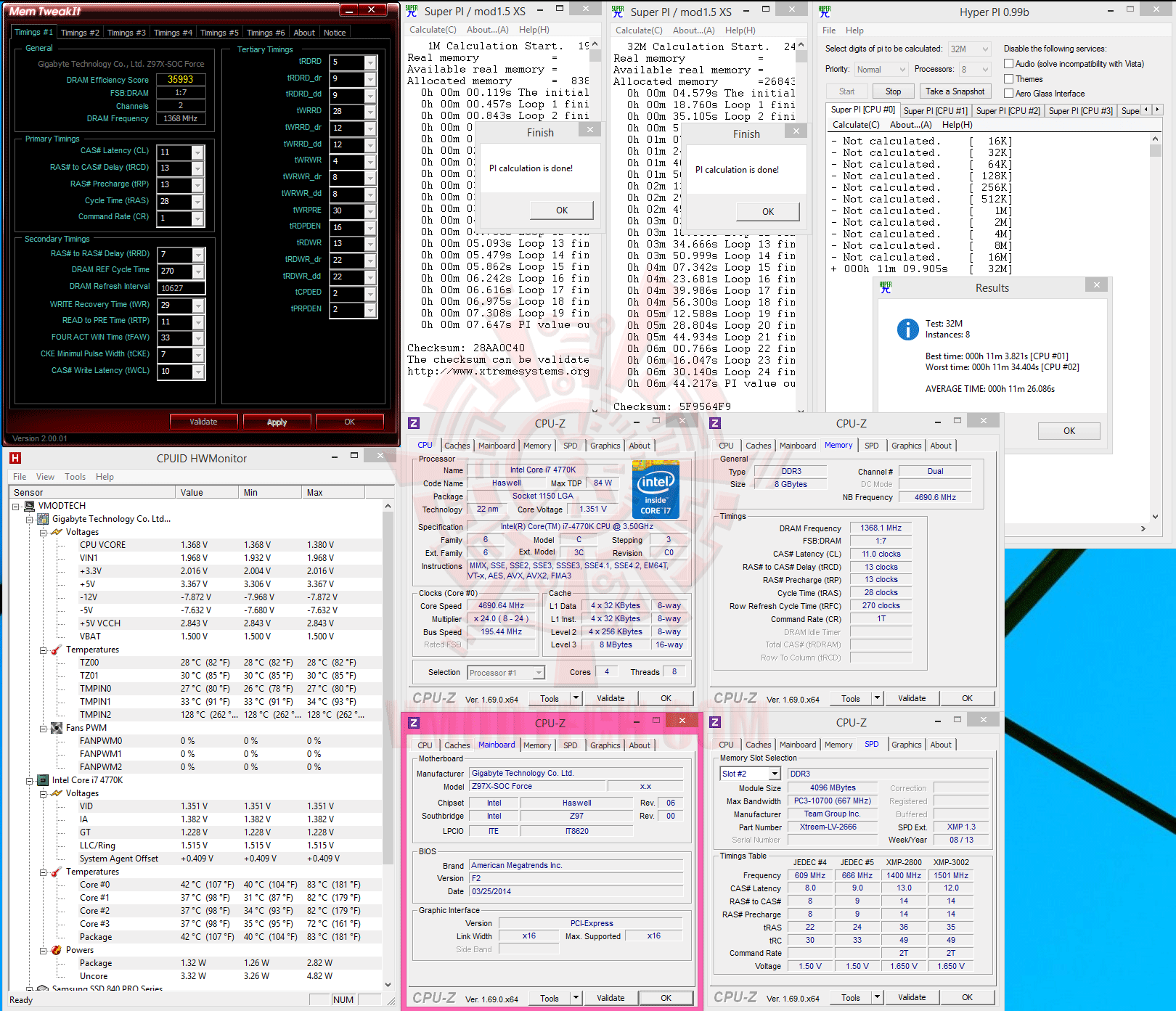Open the File menu in Hyper PI
Viewport: 1176px width, 1011px height.
(829, 30)
